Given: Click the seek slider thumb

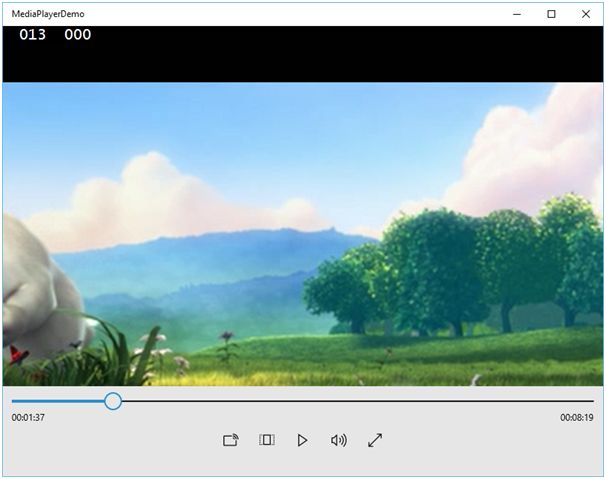Looking at the screenshot, I should point(113,401).
